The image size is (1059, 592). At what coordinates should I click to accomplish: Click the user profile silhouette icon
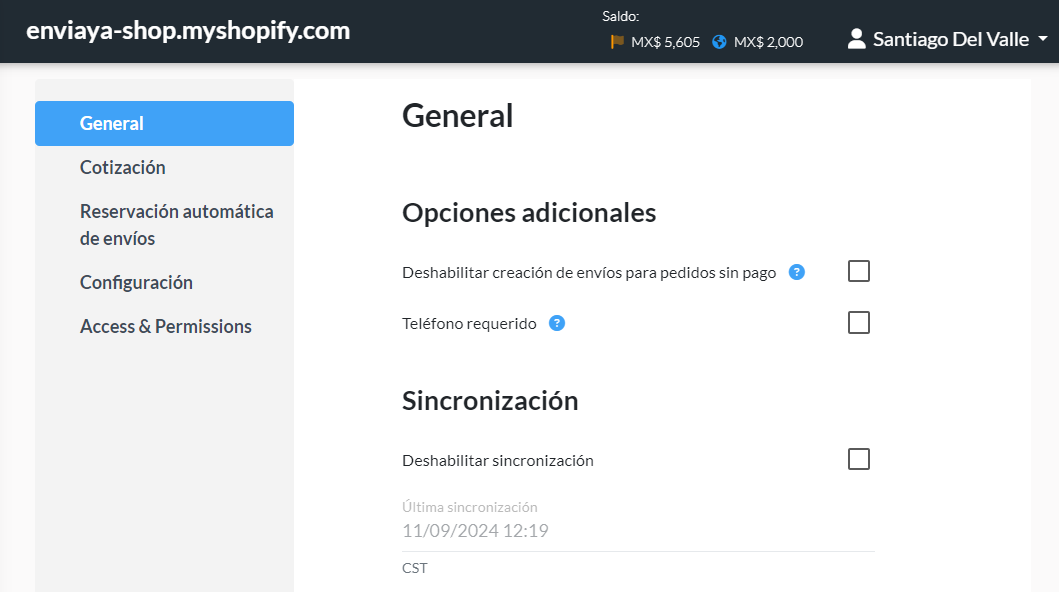(856, 38)
